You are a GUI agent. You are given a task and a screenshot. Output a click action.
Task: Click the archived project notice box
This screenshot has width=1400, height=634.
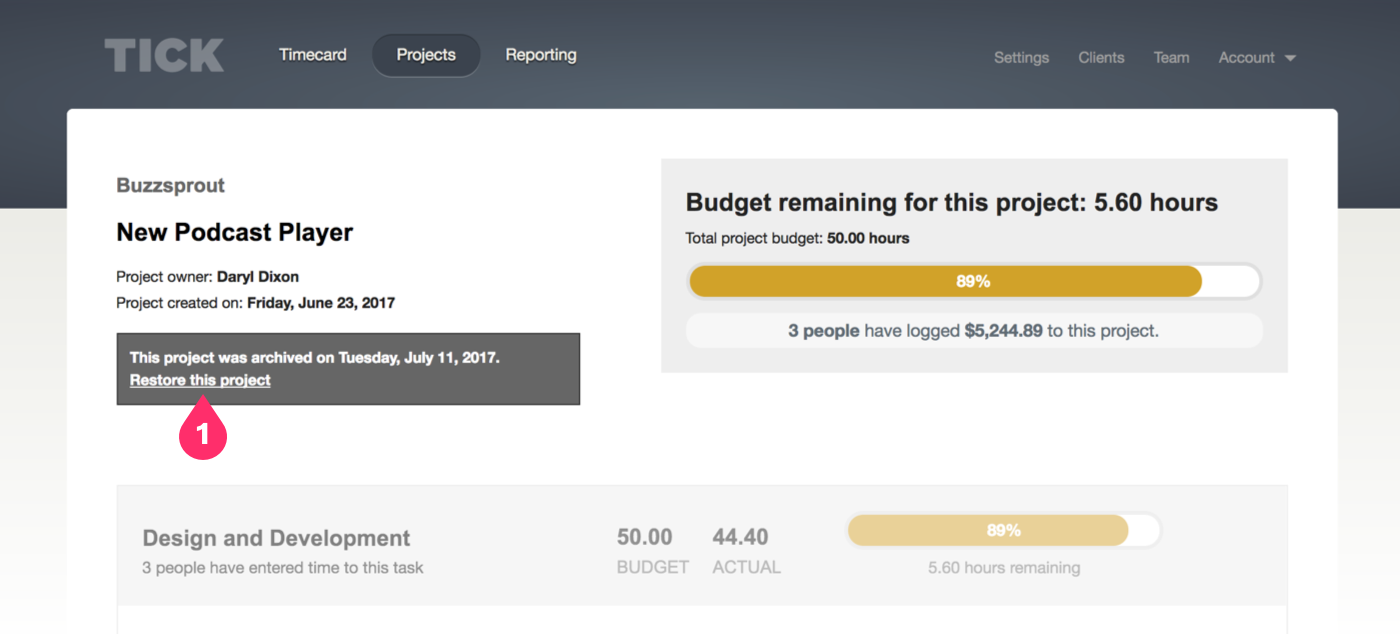(348, 368)
